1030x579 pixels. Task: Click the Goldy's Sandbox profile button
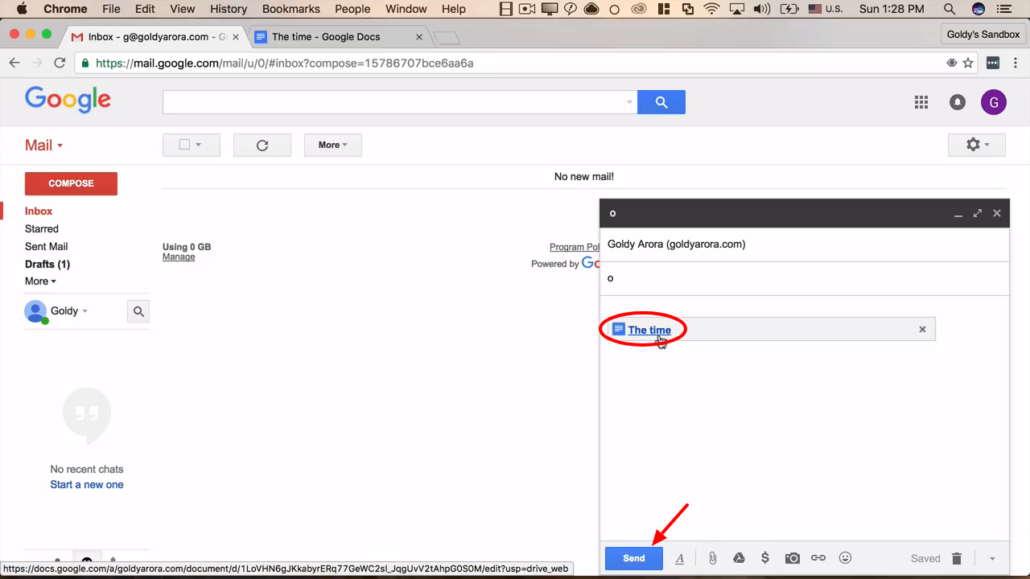(x=983, y=34)
